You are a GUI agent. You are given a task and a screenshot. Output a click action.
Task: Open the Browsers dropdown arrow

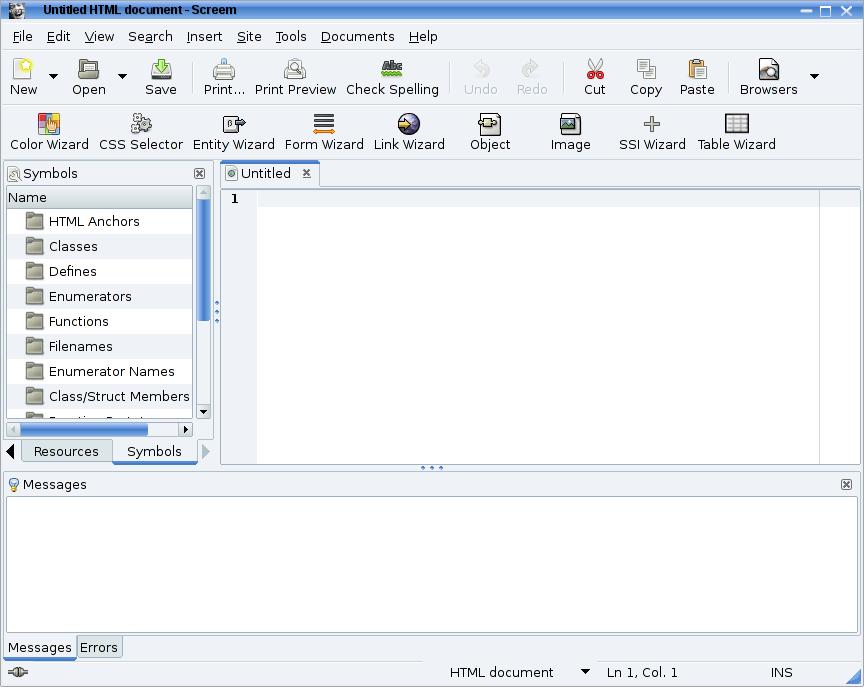coord(814,76)
